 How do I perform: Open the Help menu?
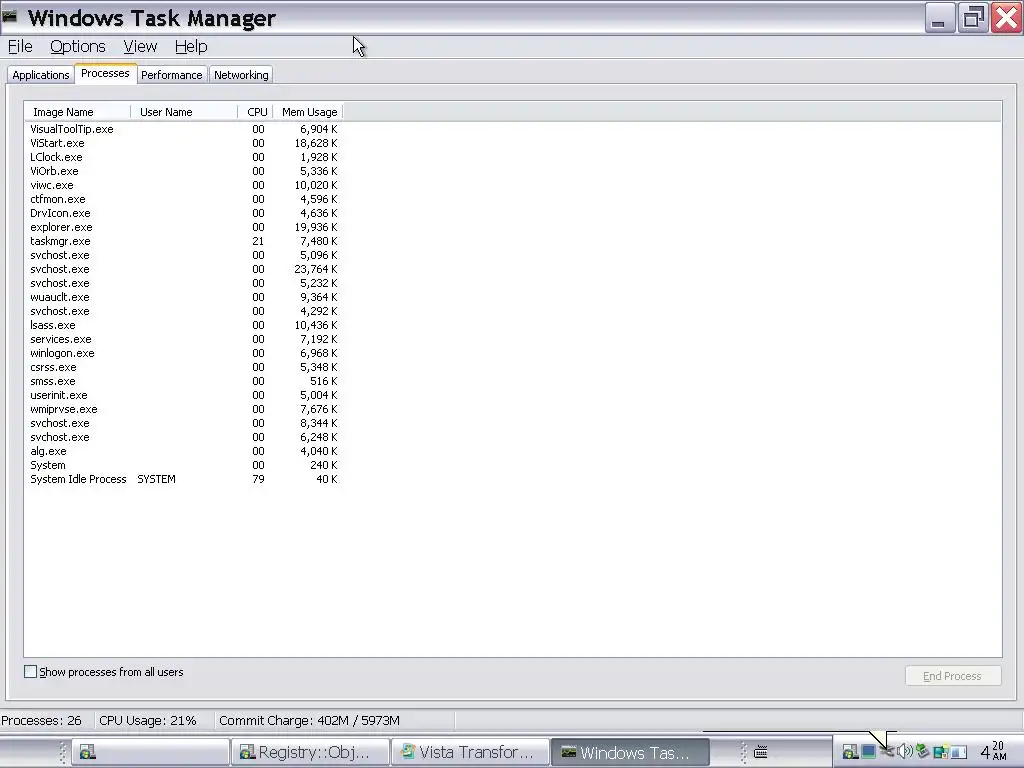coord(191,46)
